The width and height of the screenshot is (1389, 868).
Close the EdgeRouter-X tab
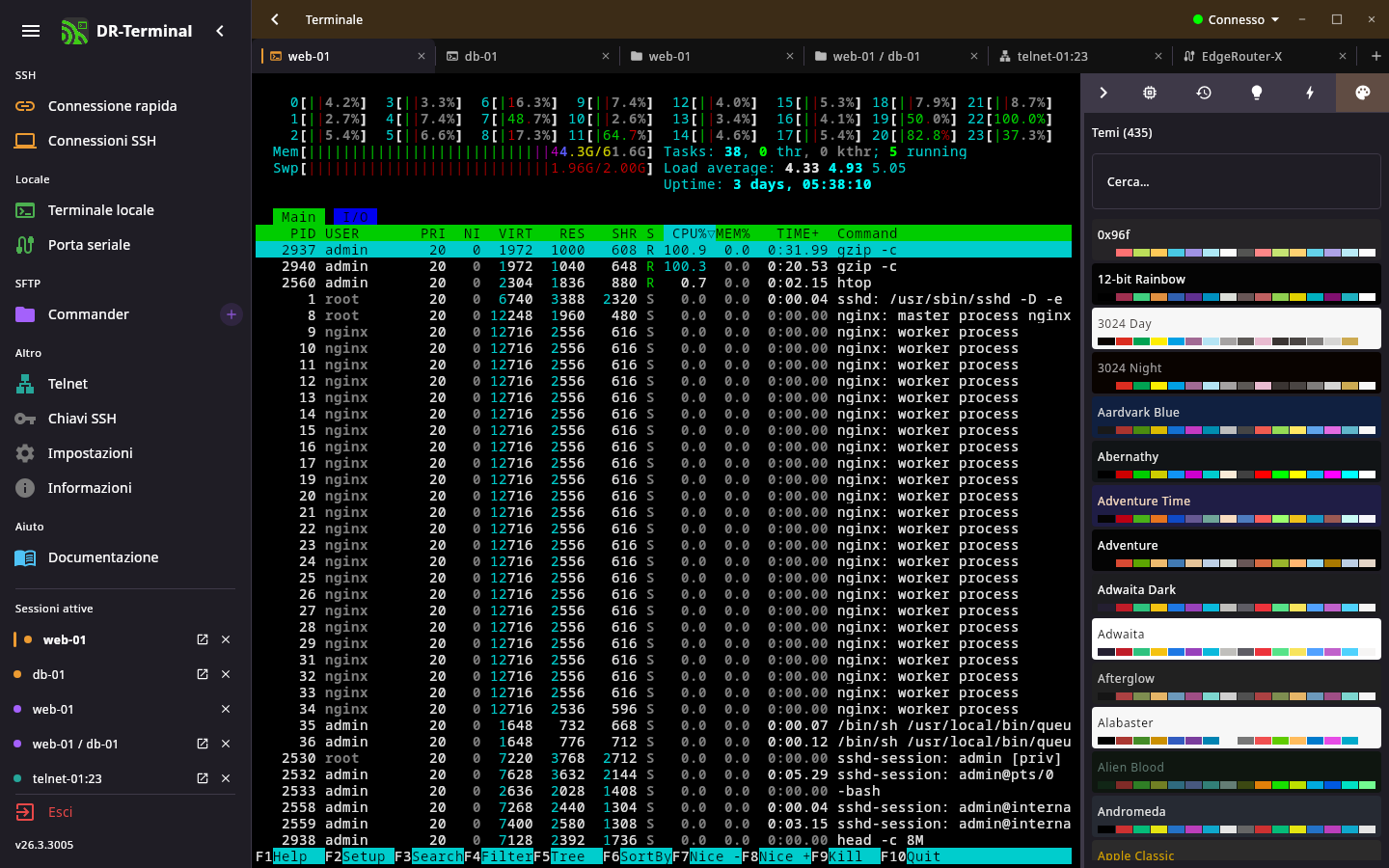(x=1343, y=56)
